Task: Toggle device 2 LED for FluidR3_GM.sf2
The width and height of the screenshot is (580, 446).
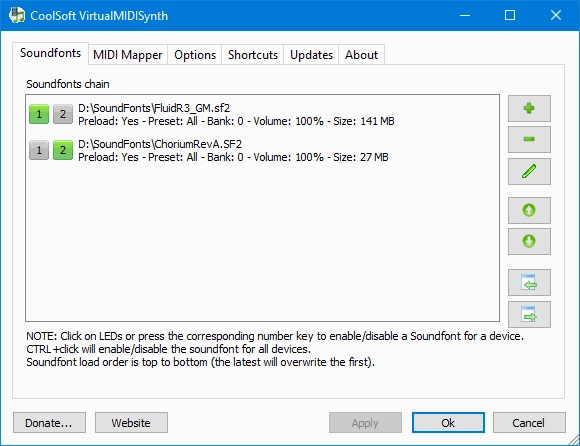Action: [x=63, y=114]
